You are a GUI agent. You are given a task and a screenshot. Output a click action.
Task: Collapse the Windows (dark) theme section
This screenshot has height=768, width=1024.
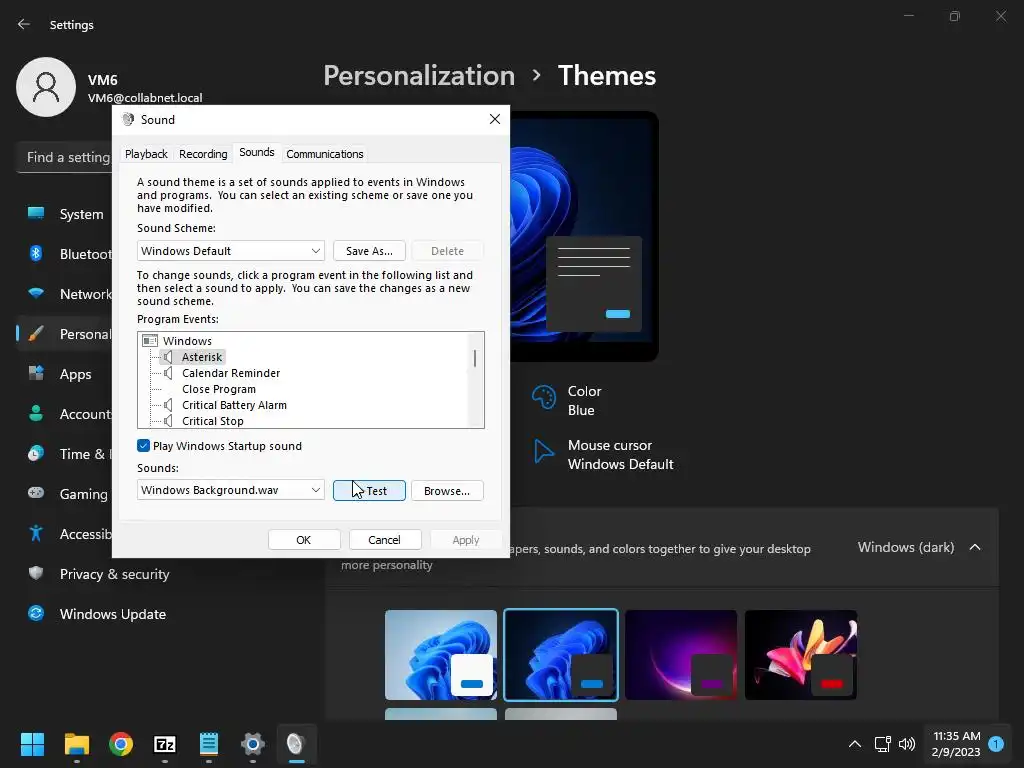[974, 547]
